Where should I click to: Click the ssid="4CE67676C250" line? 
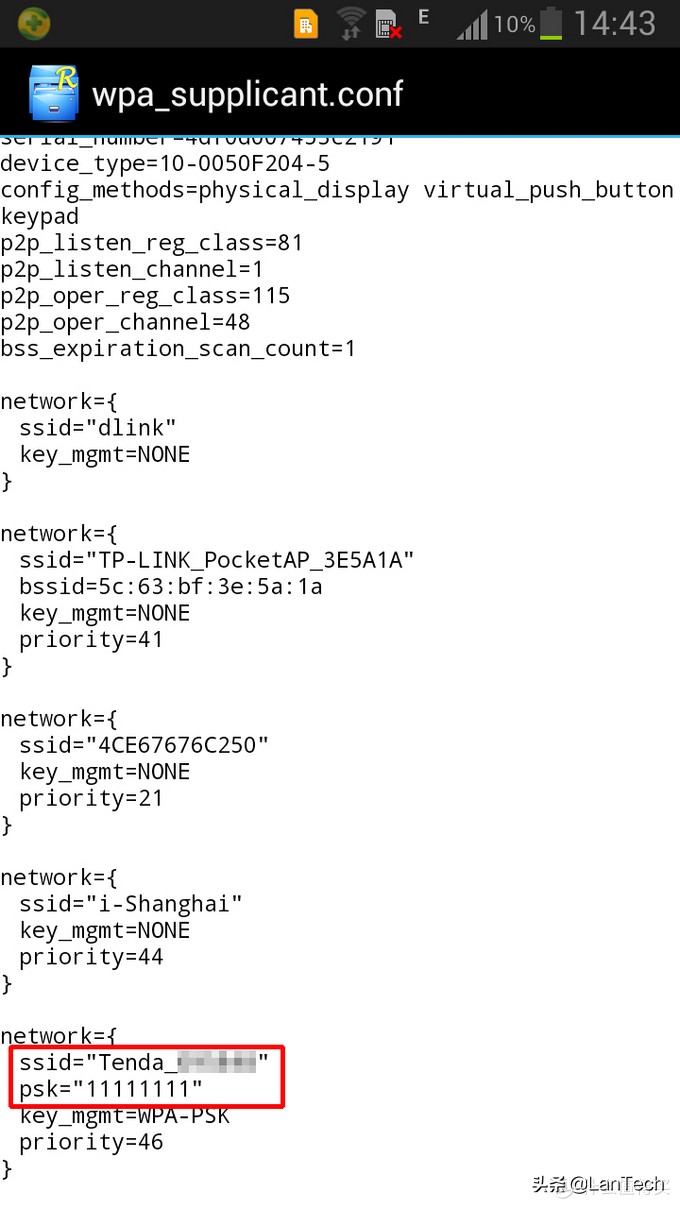pyautogui.click(x=144, y=745)
